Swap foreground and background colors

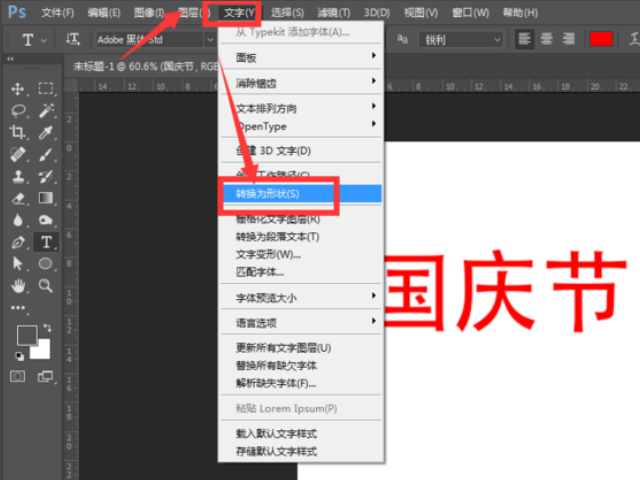coord(48,328)
